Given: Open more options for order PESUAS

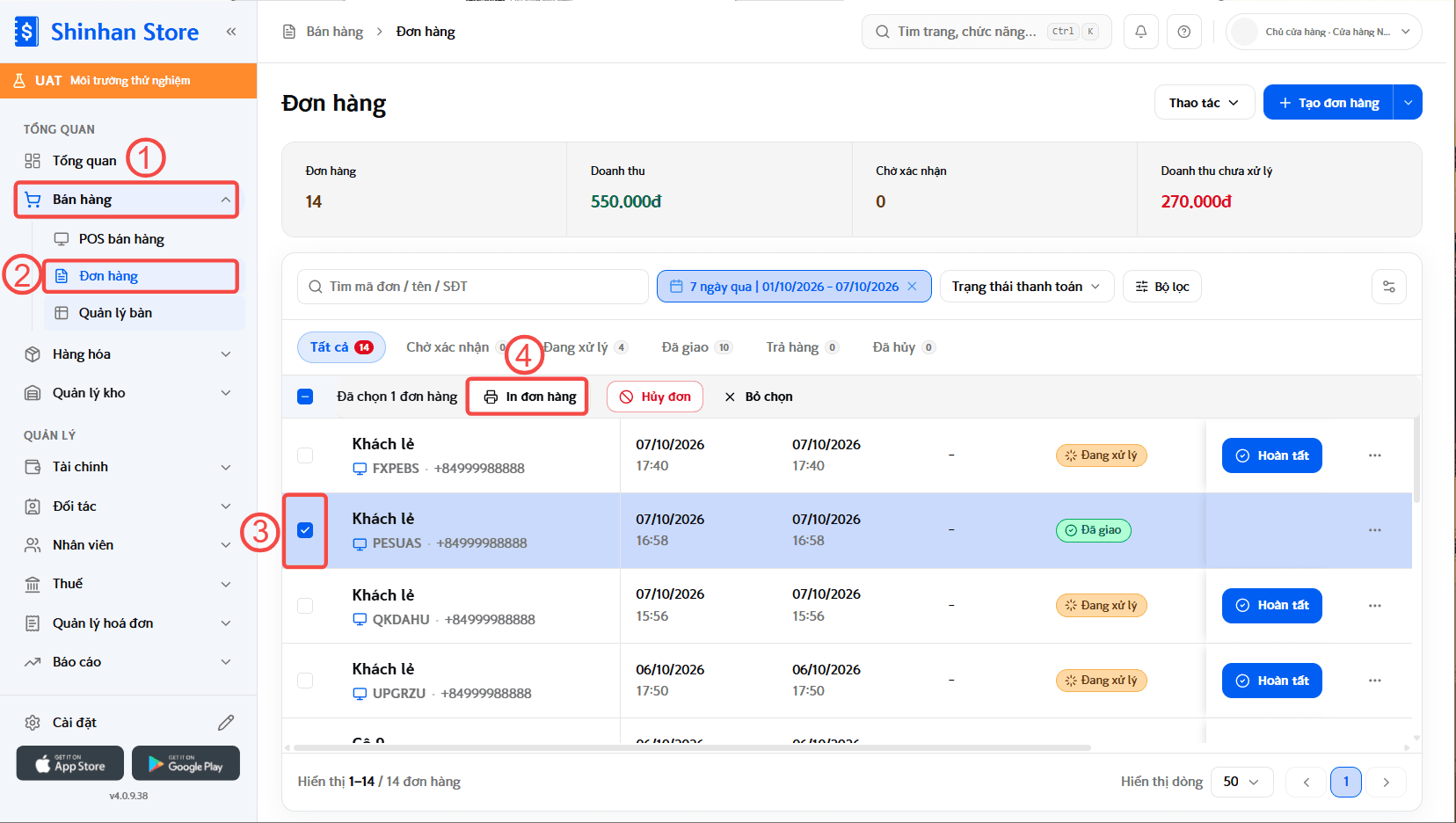Looking at the screenshot, I should pyautogui.click(x=1375, y=530).
